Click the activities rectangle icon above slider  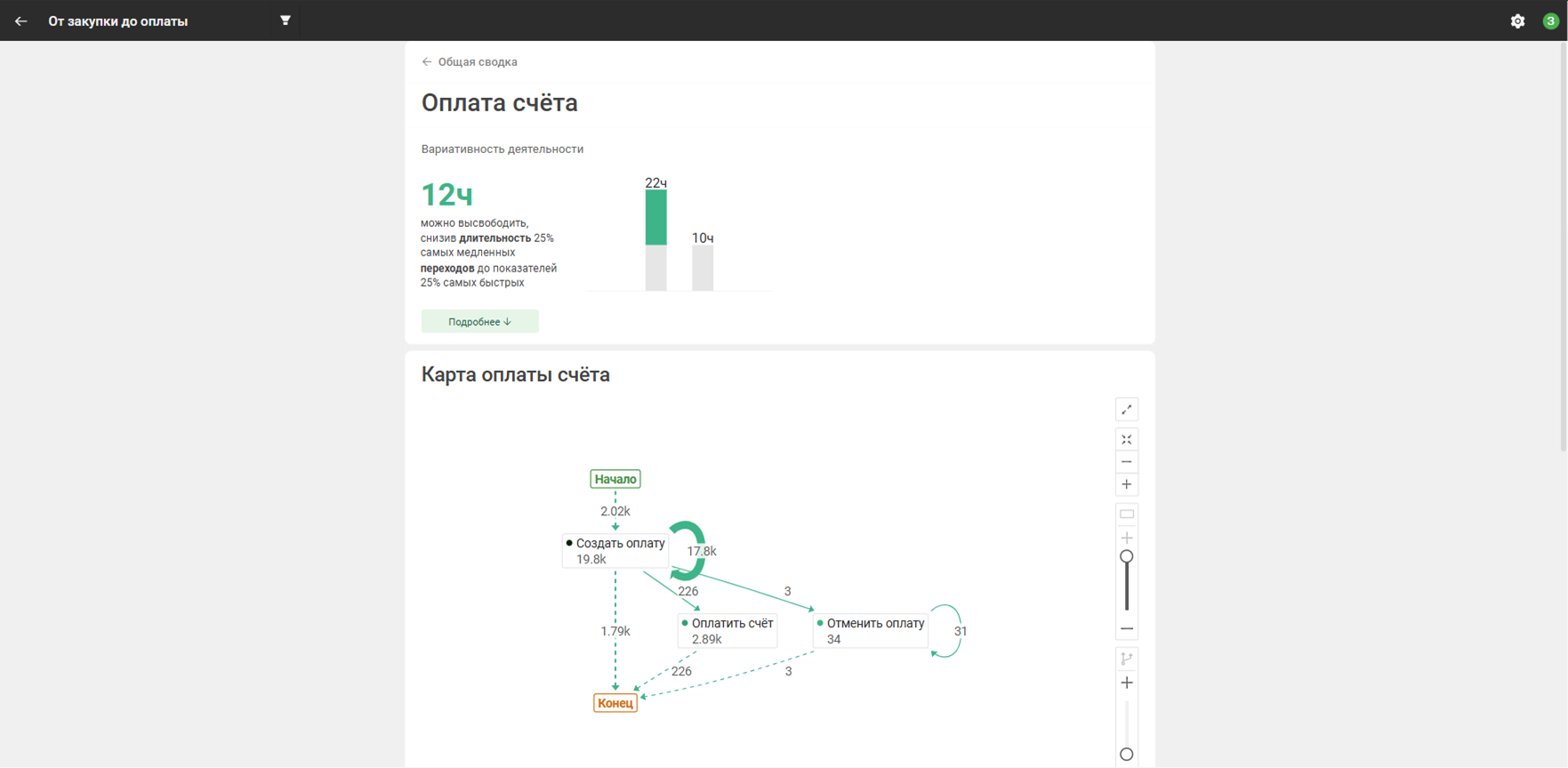1126,514
